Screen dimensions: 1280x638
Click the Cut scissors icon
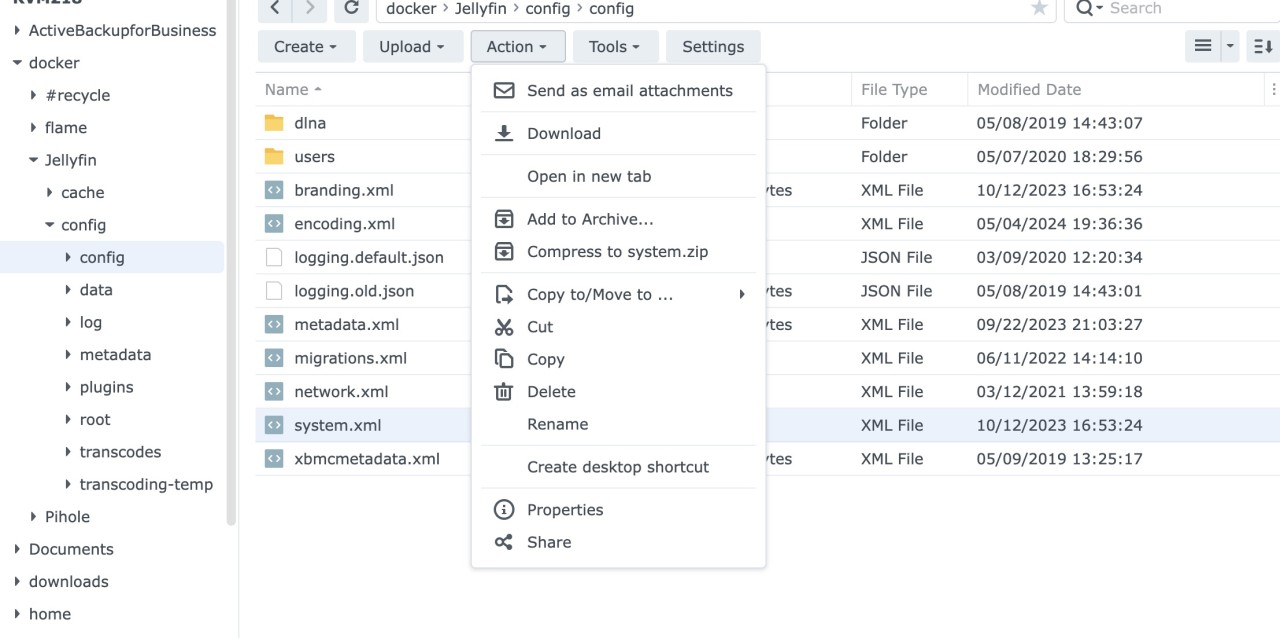click(x=504, y=327)
